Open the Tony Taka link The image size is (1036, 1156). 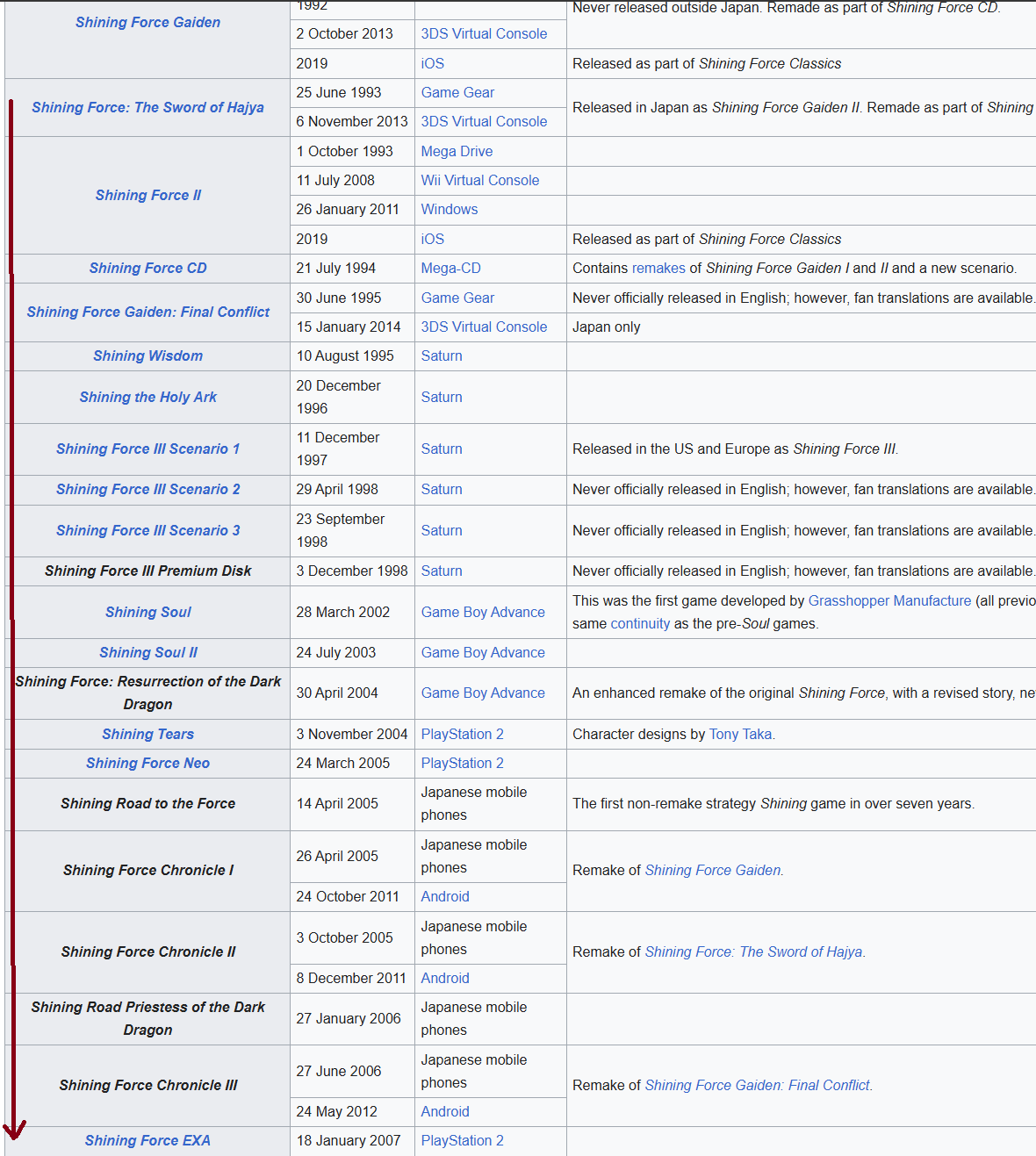coord(740,735)
